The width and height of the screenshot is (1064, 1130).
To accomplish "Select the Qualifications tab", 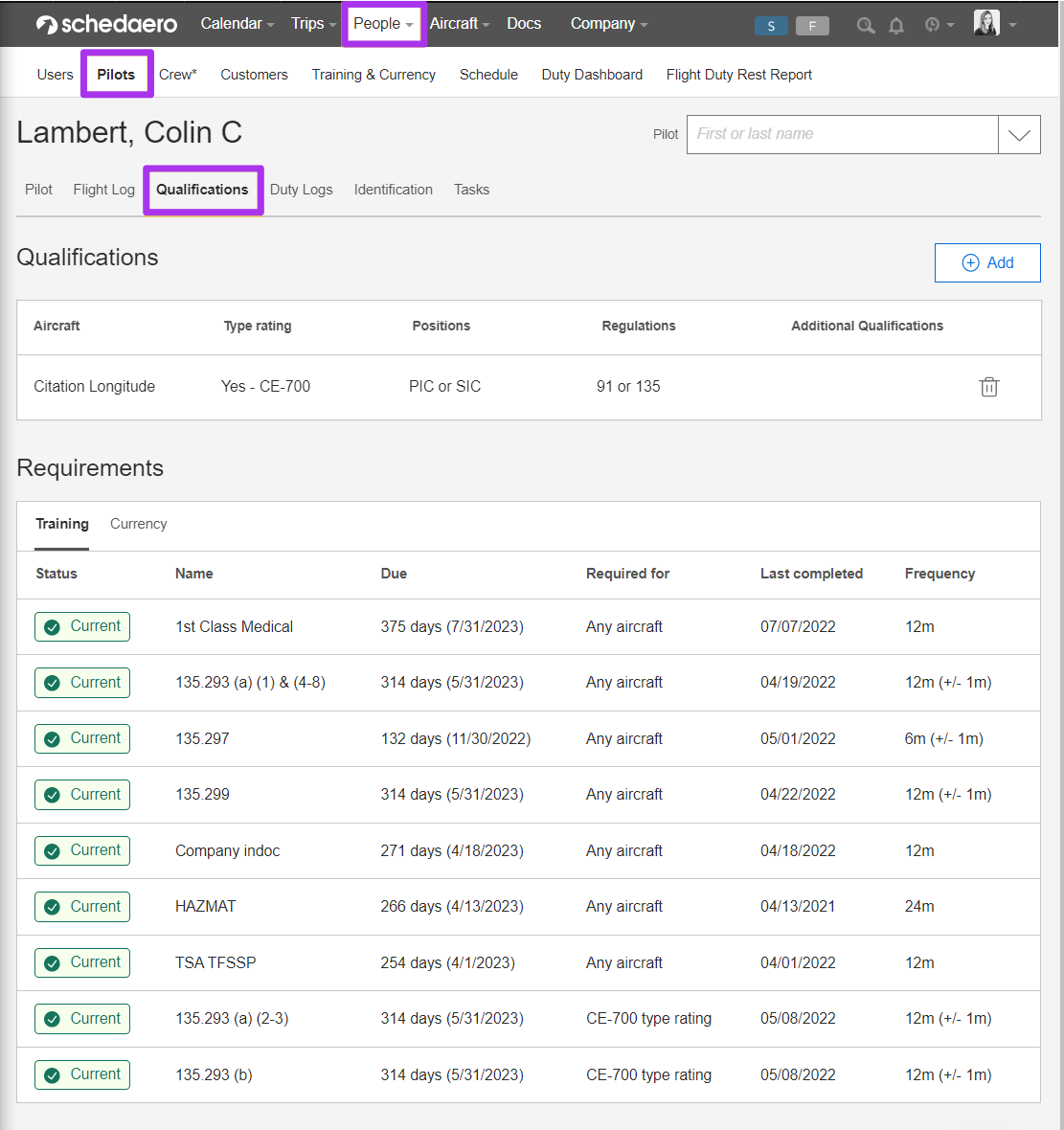I will pos(203,190).
